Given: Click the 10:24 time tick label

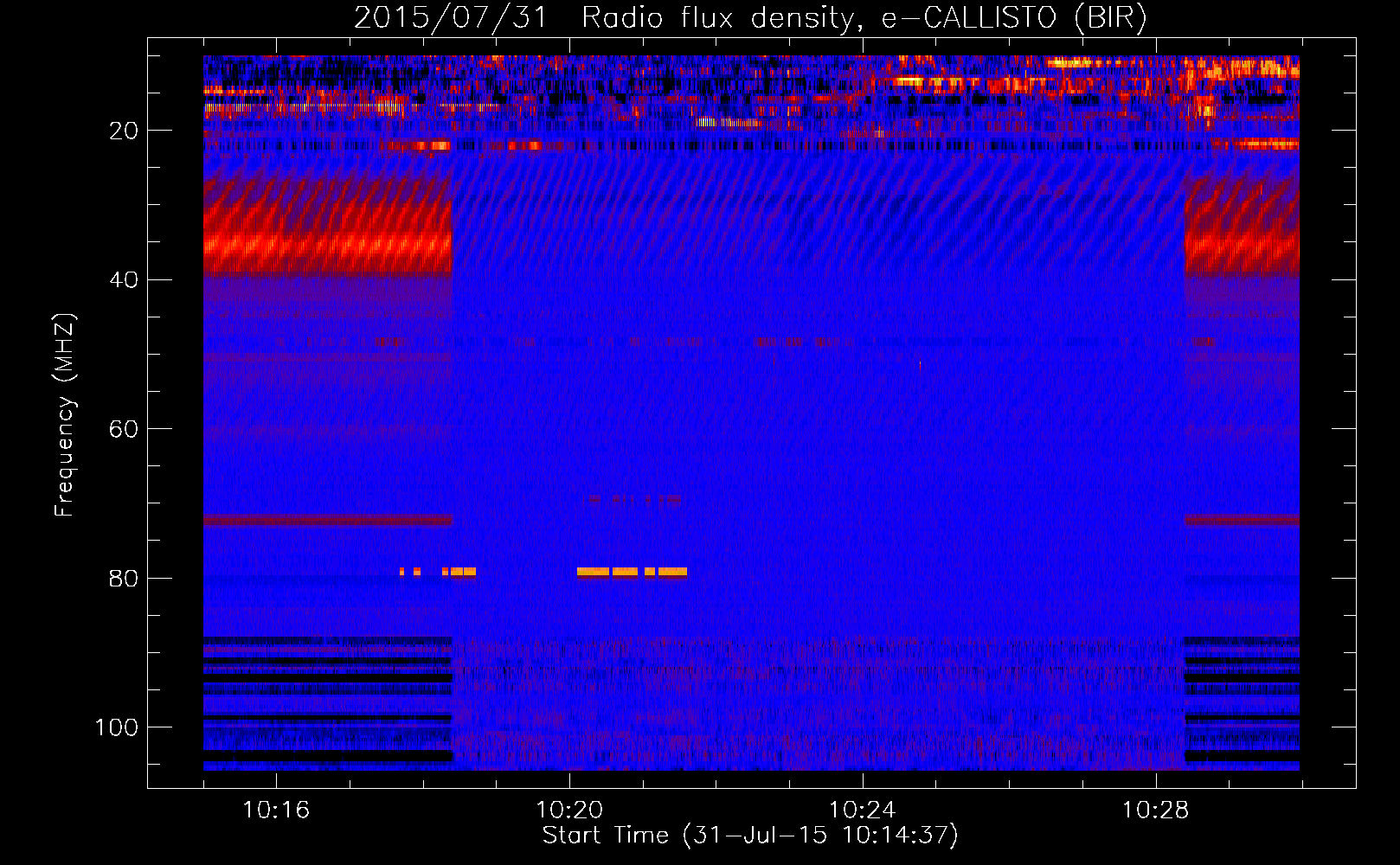Looking at the screenshot, I should 863,811.
